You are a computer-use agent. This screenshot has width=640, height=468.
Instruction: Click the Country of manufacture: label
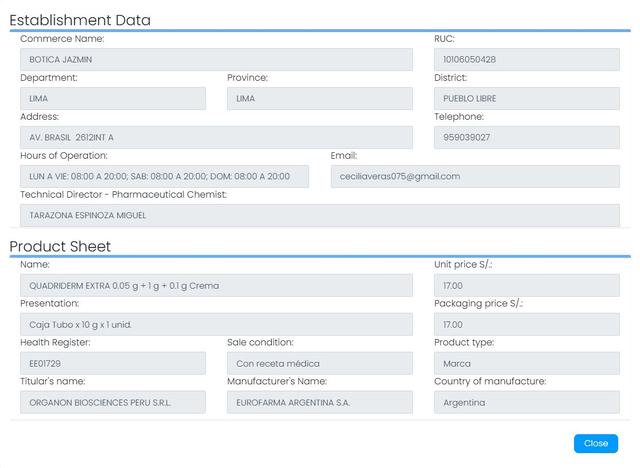click(490, 381)
